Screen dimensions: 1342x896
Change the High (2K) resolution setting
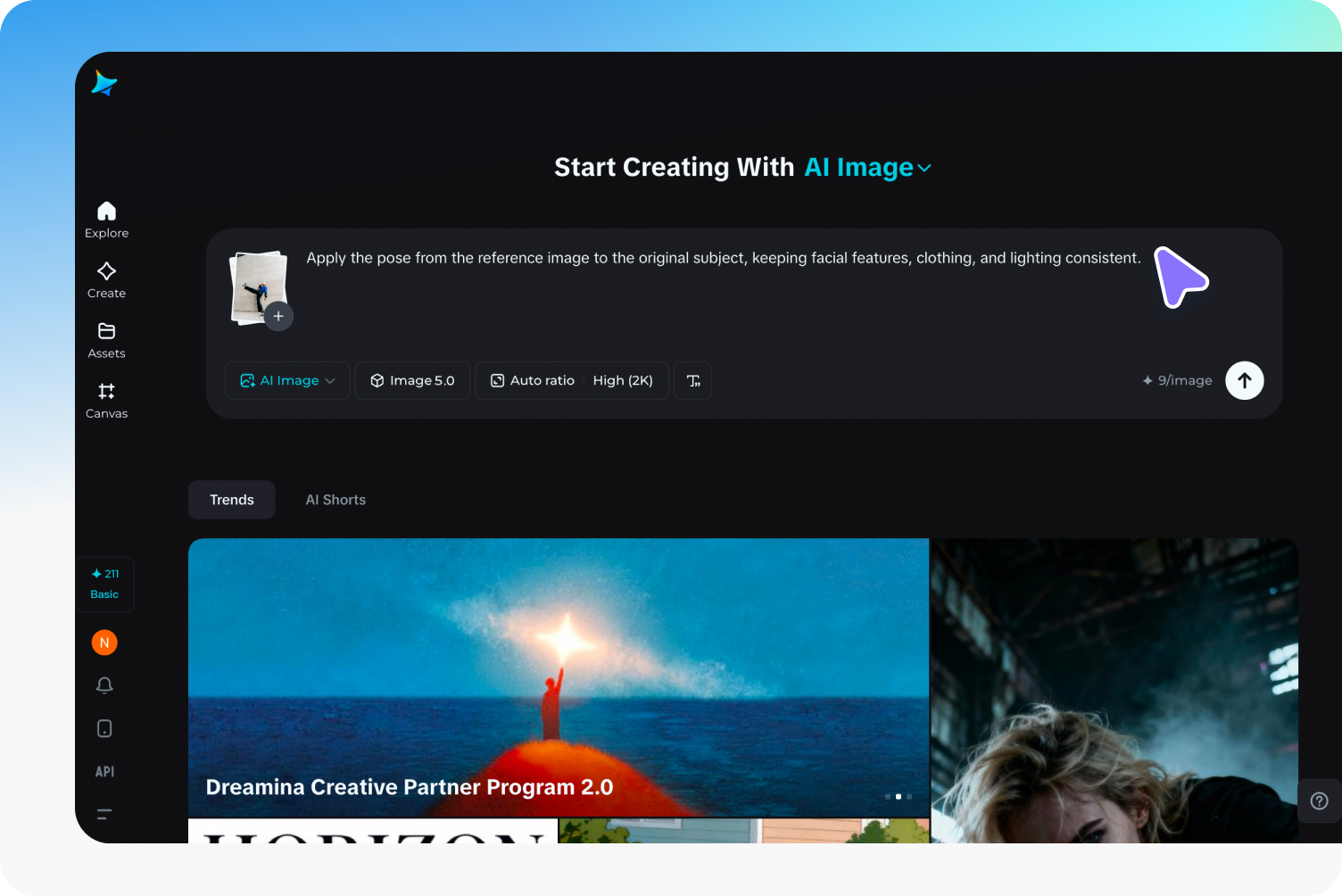[623, 380]
